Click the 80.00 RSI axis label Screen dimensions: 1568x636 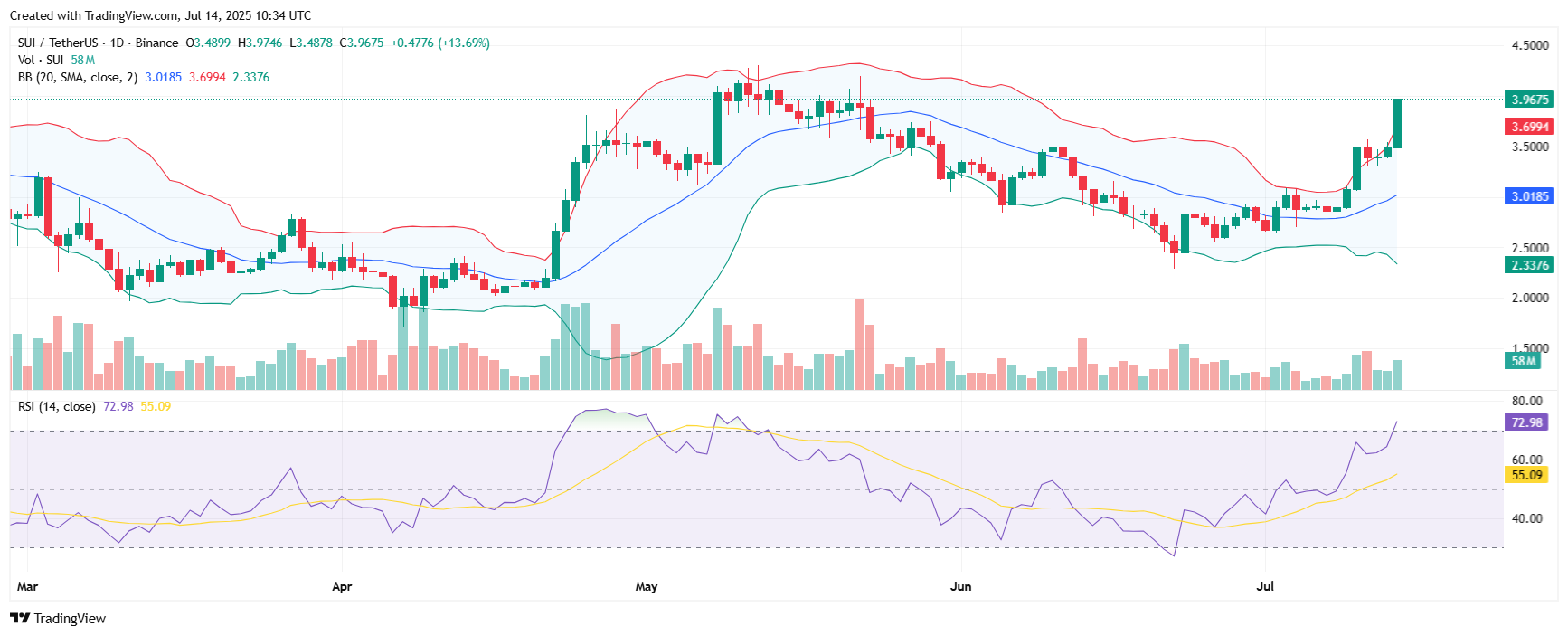coord(1526,401)
